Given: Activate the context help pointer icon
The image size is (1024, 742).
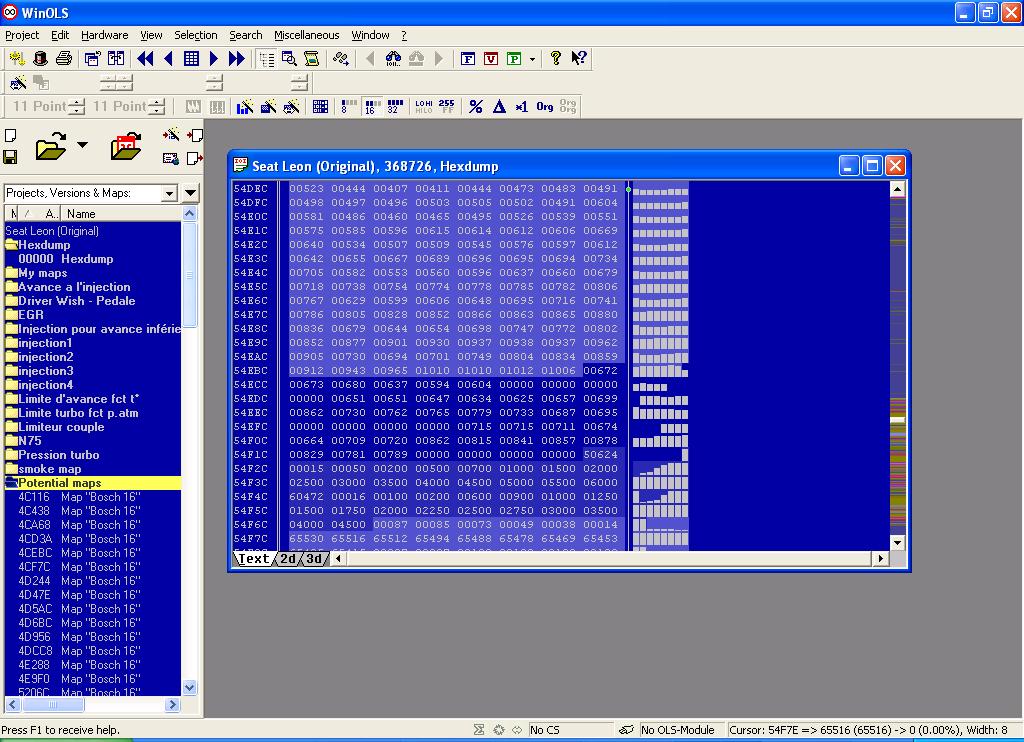Looking at the screenshot, I should [x=579, y=59].
